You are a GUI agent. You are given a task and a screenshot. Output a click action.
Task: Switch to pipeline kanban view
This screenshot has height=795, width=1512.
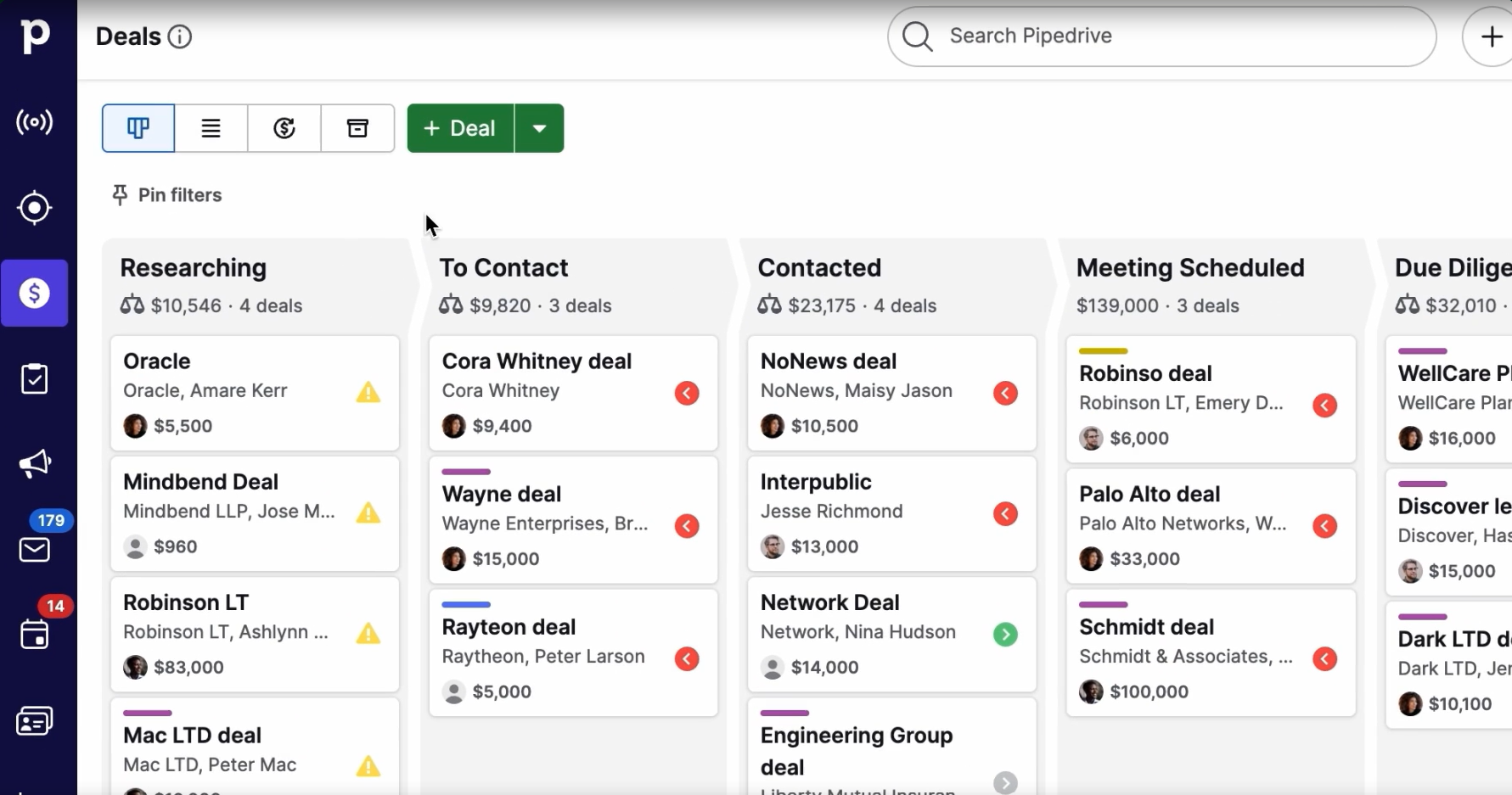[x=138, y=128]
